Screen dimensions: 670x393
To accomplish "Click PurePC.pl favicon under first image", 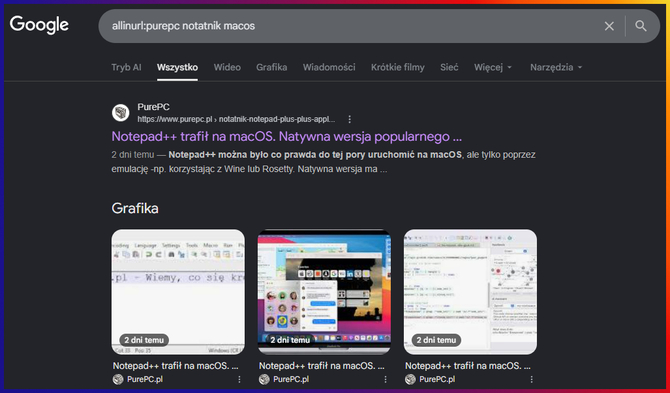I will pyautogui.click(x=118, y=379).
